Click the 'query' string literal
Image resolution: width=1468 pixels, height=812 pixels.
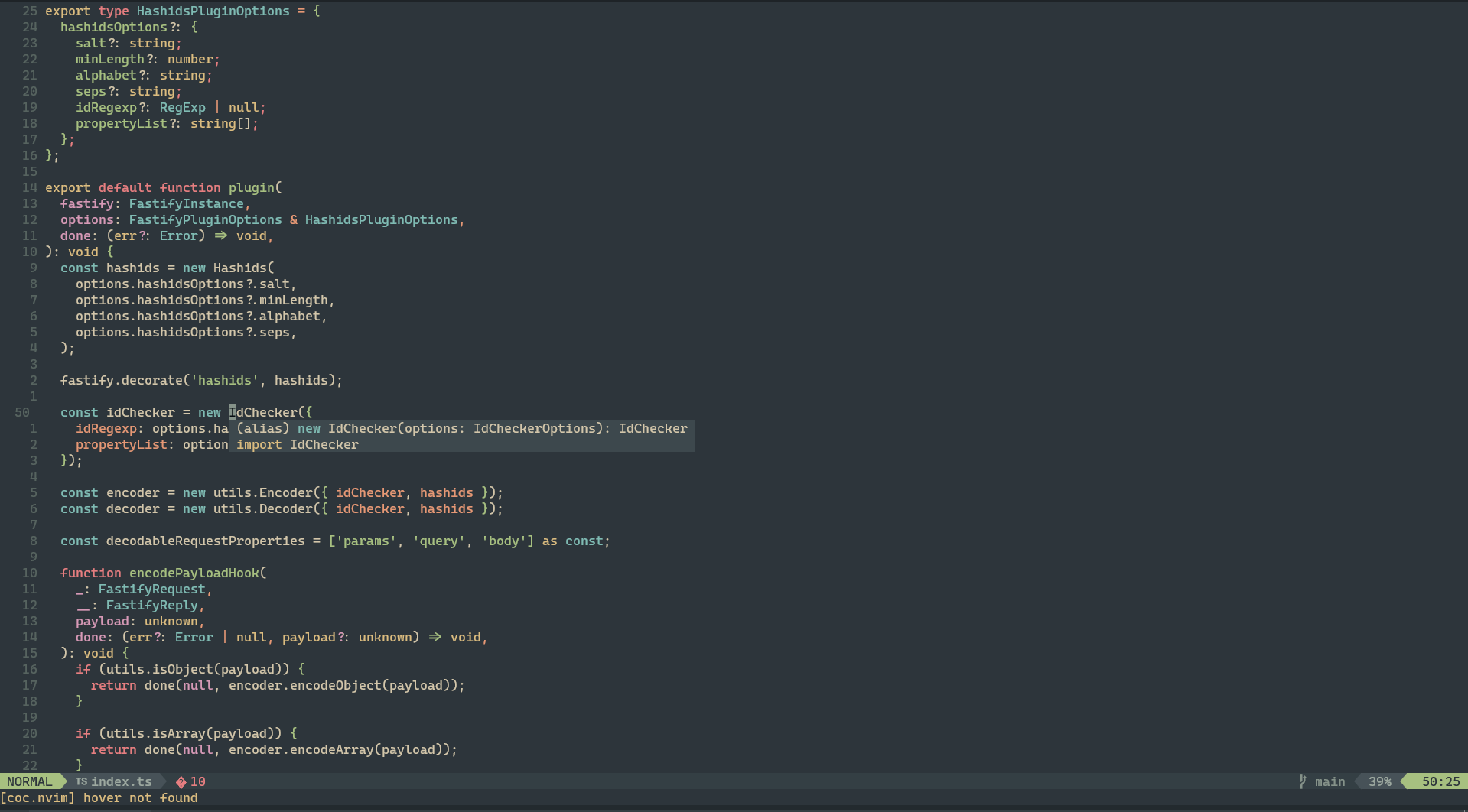point(439,541)
